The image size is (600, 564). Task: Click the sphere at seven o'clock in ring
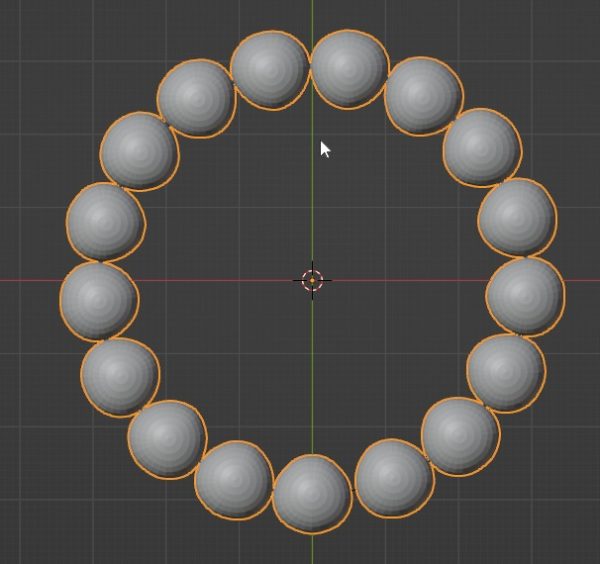click(234, 480)
